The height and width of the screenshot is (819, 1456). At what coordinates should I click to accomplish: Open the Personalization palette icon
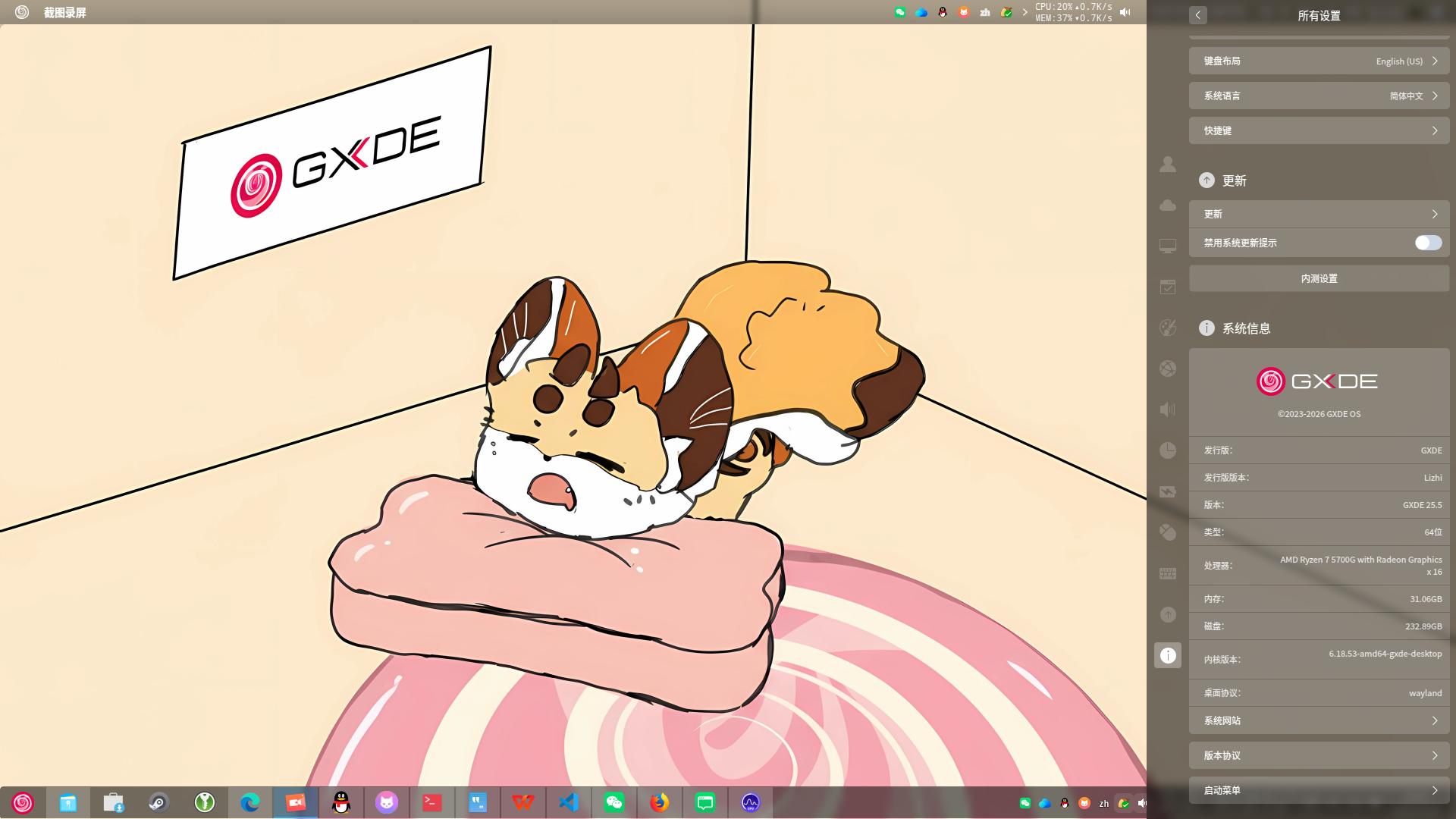1168,328
